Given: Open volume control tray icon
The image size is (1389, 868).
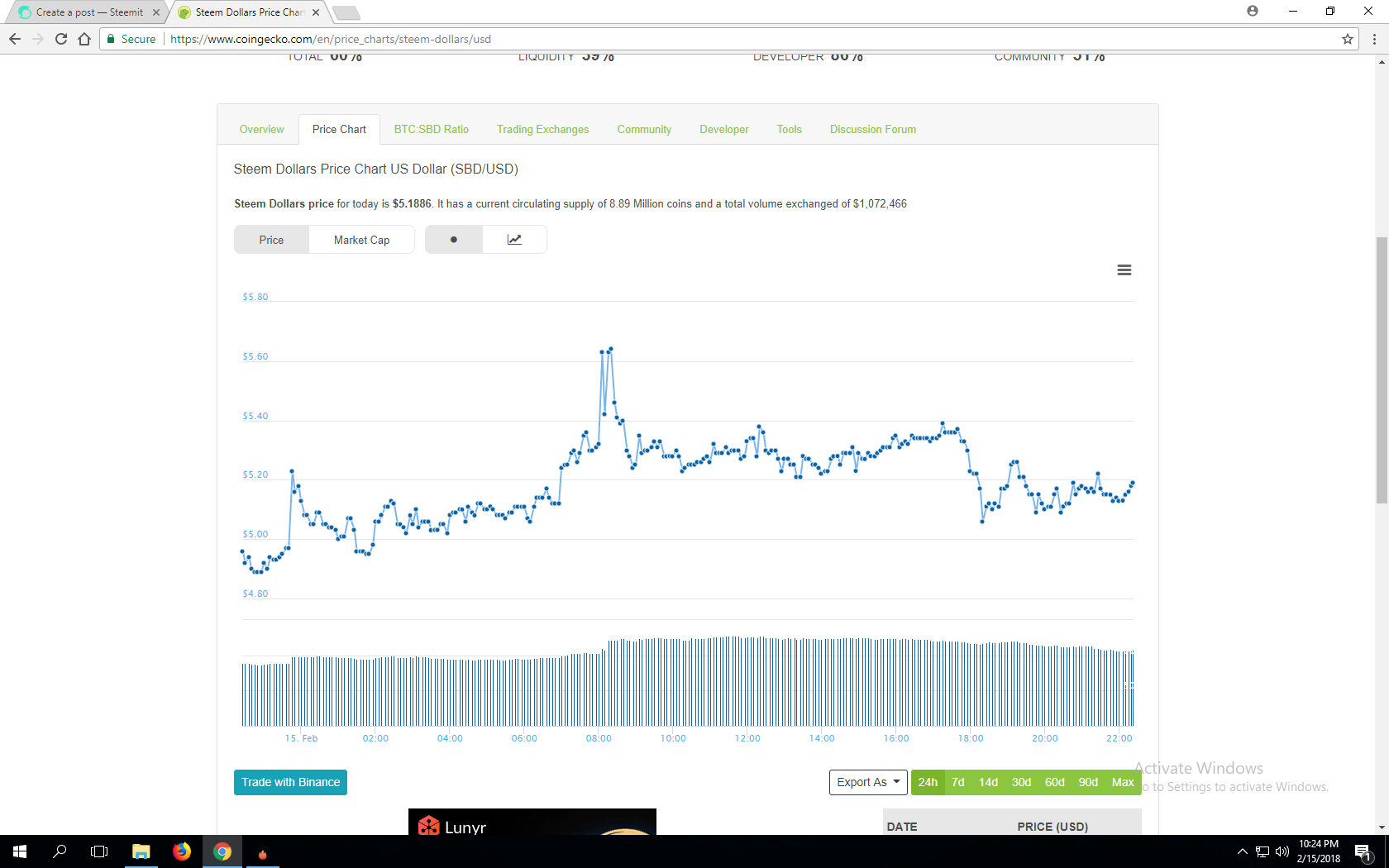Looking at the screenshot, I should click(1282, 851).
